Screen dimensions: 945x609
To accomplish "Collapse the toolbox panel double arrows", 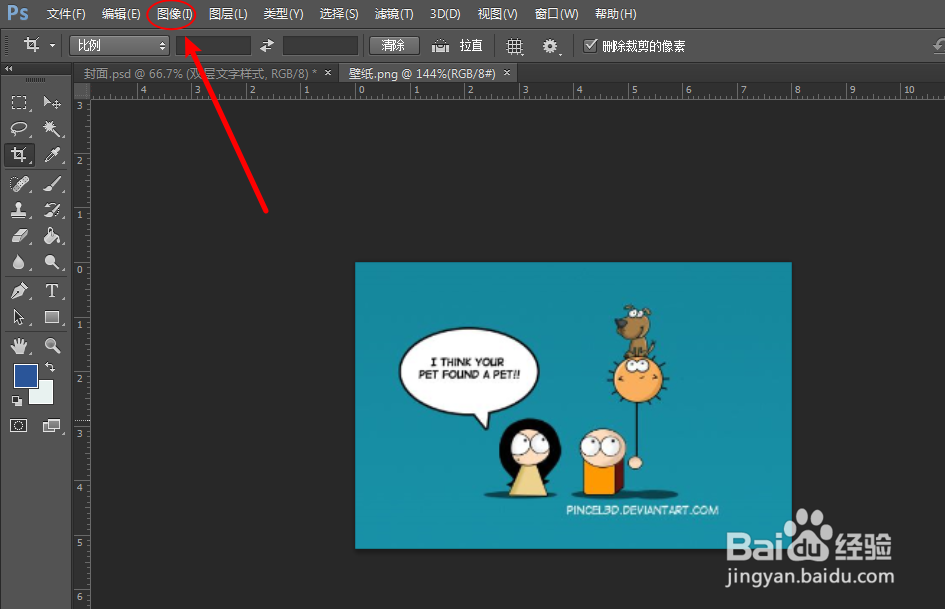I will pos(8,68).
